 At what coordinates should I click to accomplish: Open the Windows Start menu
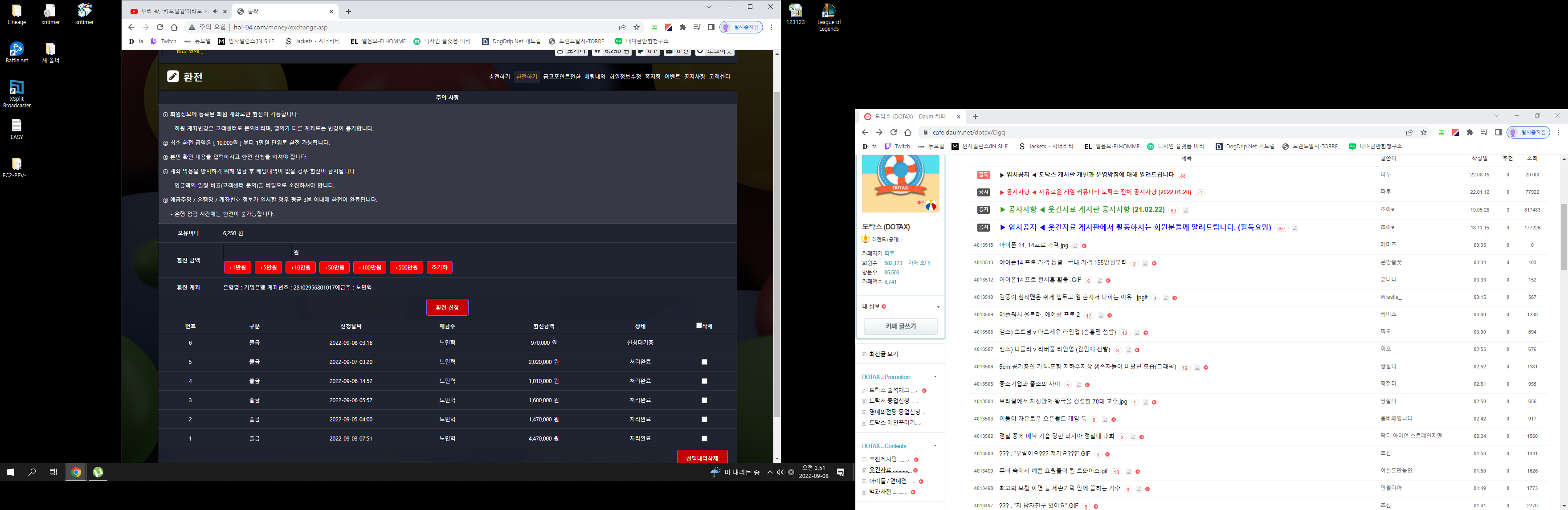coord(10,472)
